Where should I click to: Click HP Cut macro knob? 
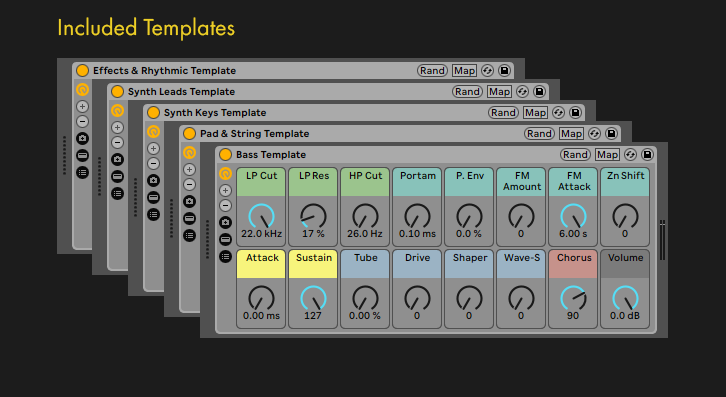(x=365, y=216)
